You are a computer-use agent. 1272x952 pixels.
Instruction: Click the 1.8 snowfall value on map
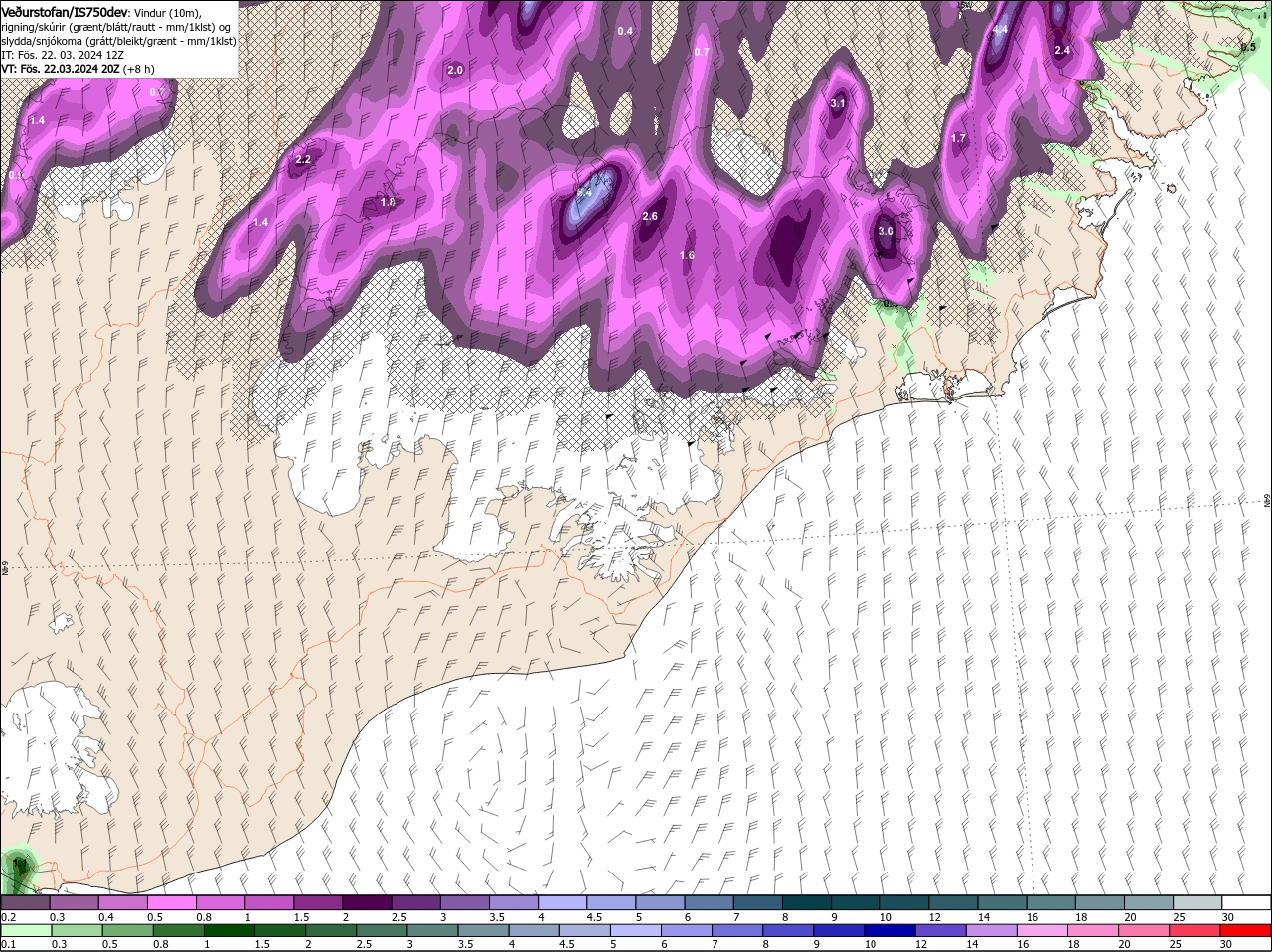pyautogui.click(x=388, y=202)
